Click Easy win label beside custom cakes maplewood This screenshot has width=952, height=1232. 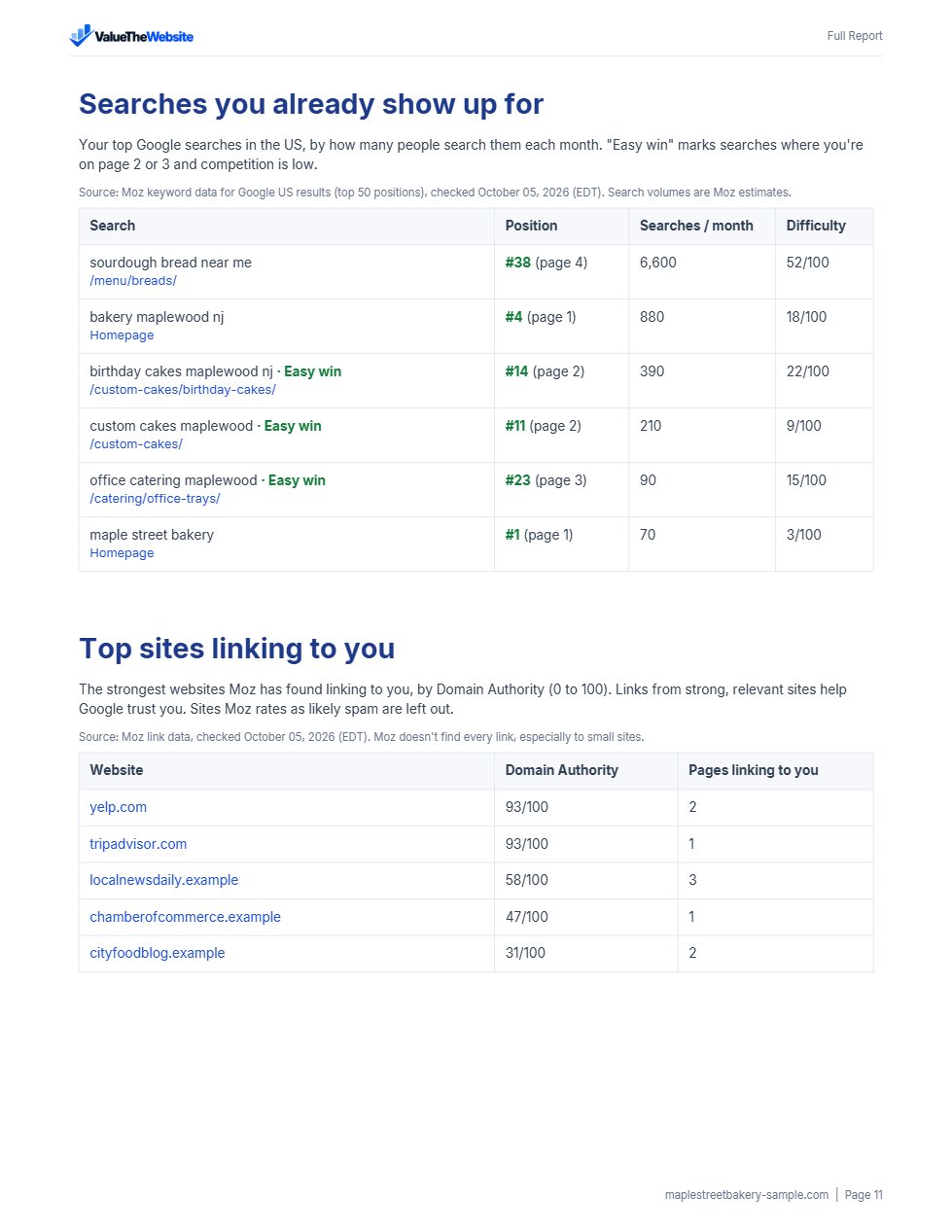tap(293, 426)
